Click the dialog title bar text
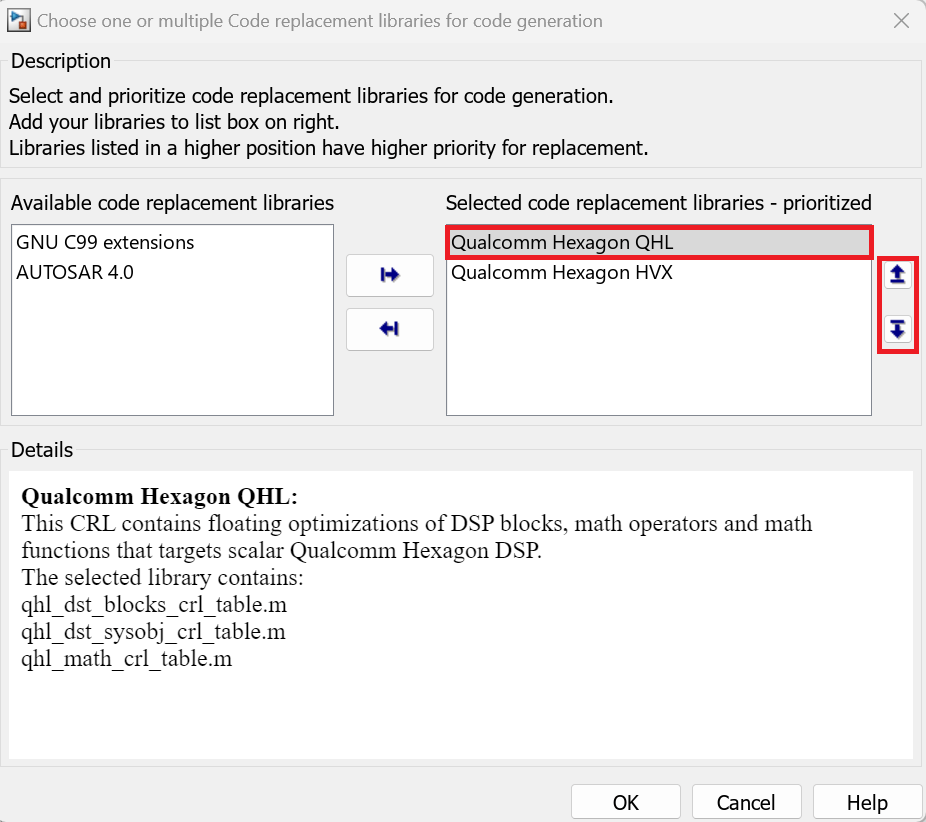The image size is (926, 822). pos(320,20)
